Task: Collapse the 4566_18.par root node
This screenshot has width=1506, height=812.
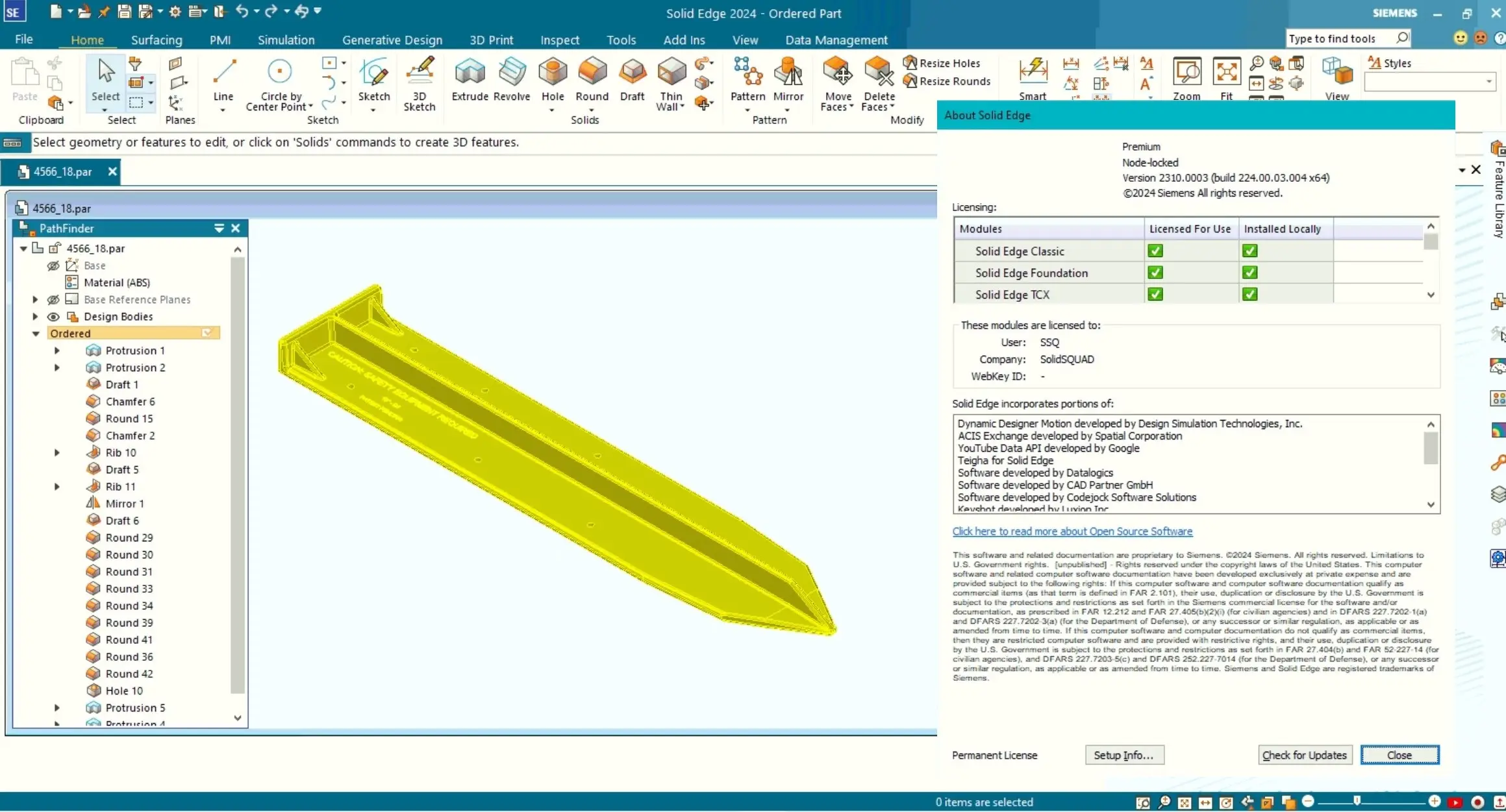Action: [23, 249]
